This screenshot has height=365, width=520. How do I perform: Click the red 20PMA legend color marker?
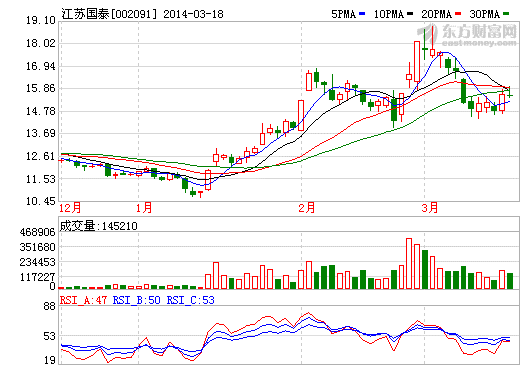click(x=458, y=14)
